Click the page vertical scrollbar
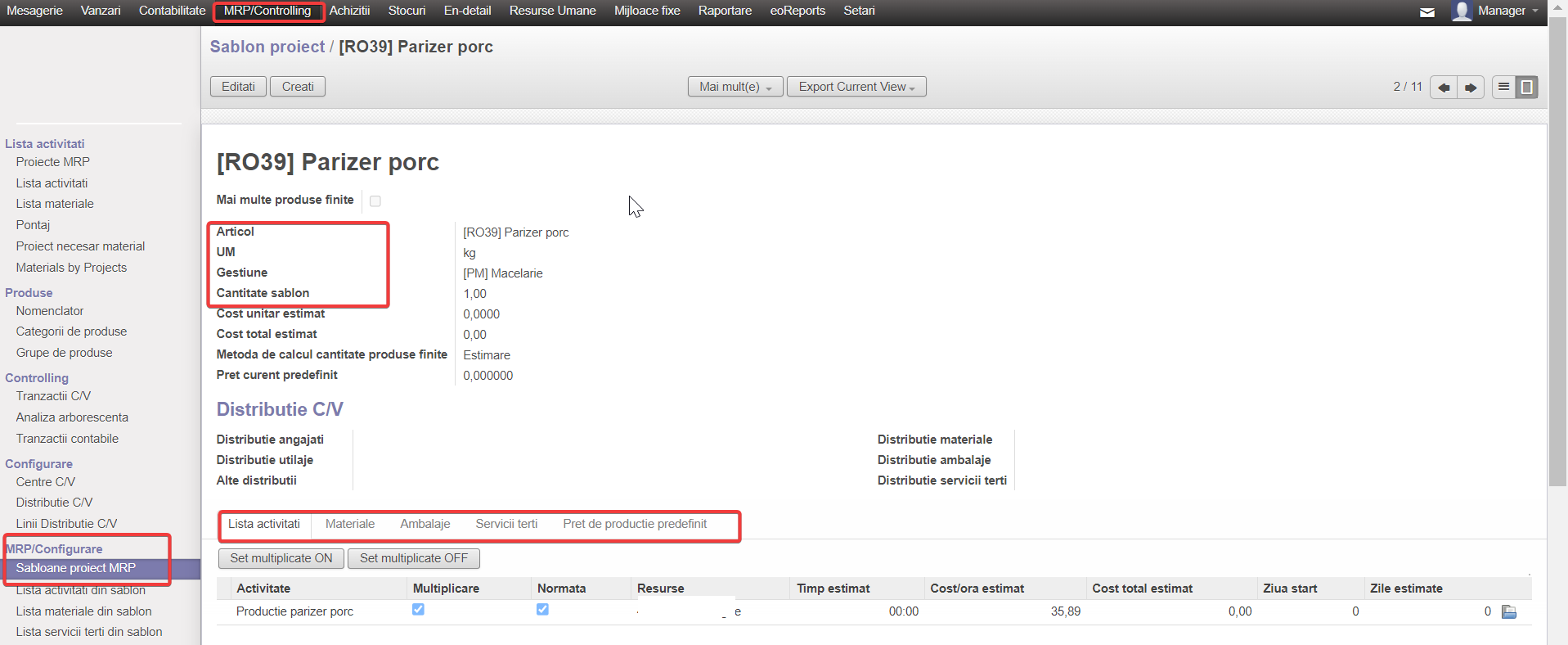 tap(1557, 246)
